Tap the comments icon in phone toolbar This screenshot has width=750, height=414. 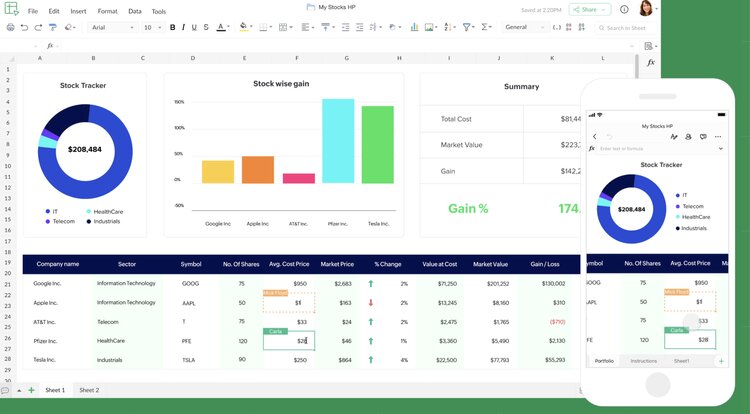point(703,137)
